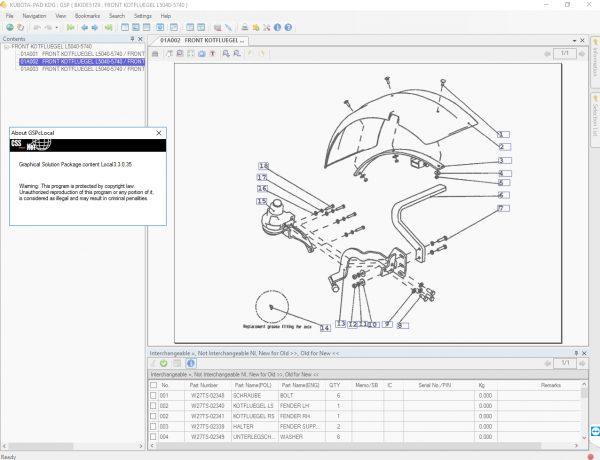Check the row 001 SCHRAUBE checkbox
Image resolution: width=600 pixels, height=460 pixels.
(153, 395)
